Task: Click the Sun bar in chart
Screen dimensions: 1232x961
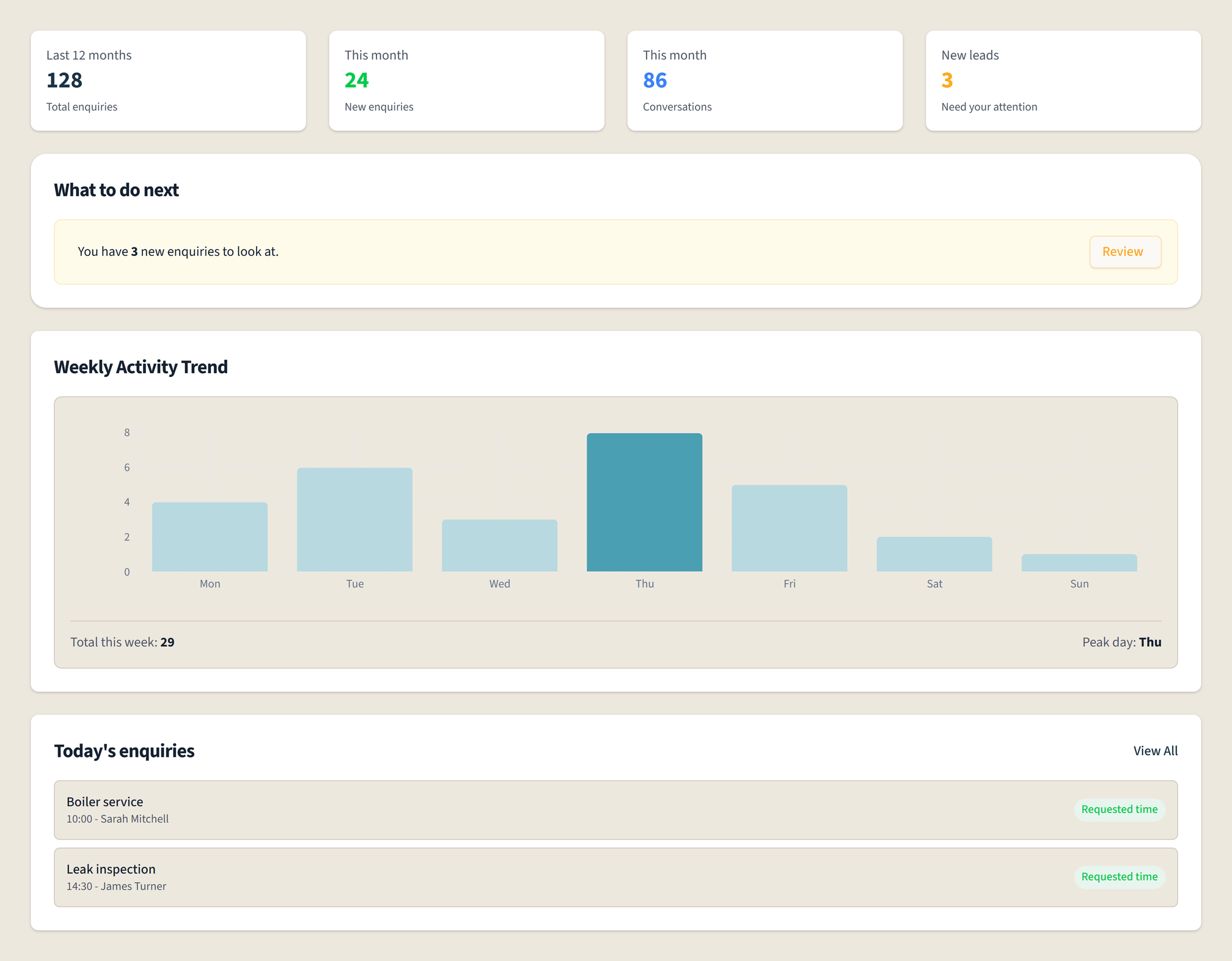Action: (x=1079, y=563)
